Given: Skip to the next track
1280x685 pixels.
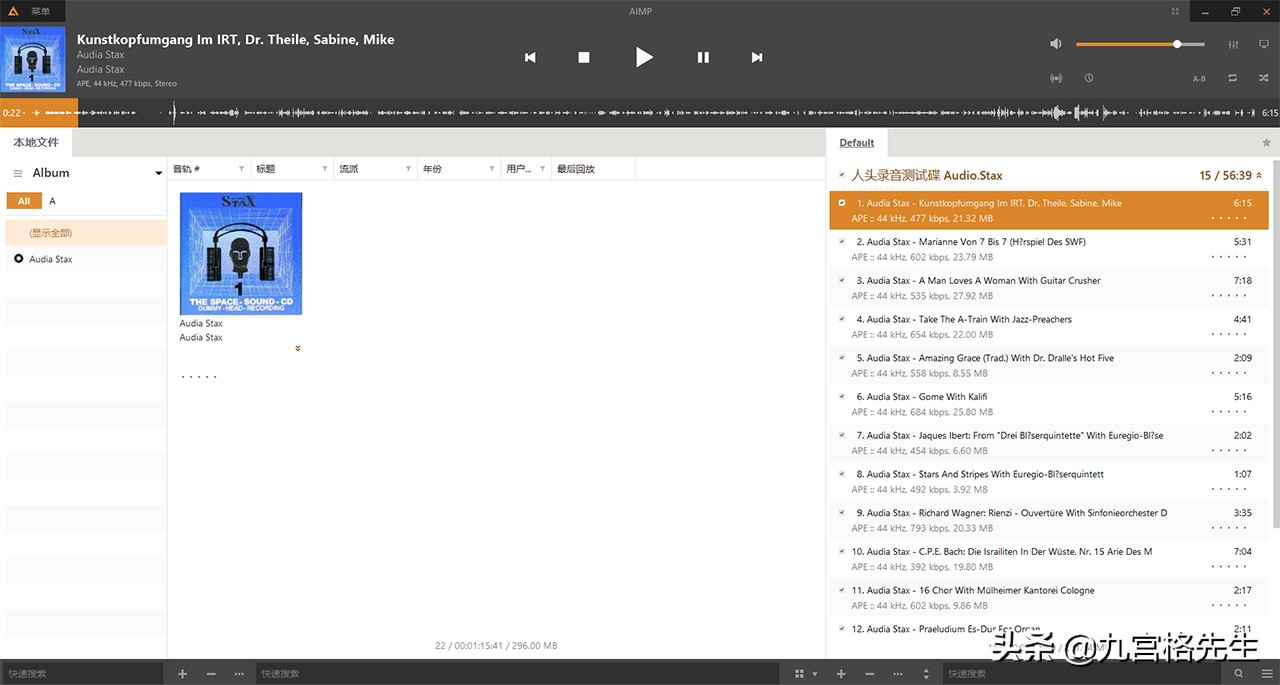Looking at the screenshot, I should [x=757, y=58].
